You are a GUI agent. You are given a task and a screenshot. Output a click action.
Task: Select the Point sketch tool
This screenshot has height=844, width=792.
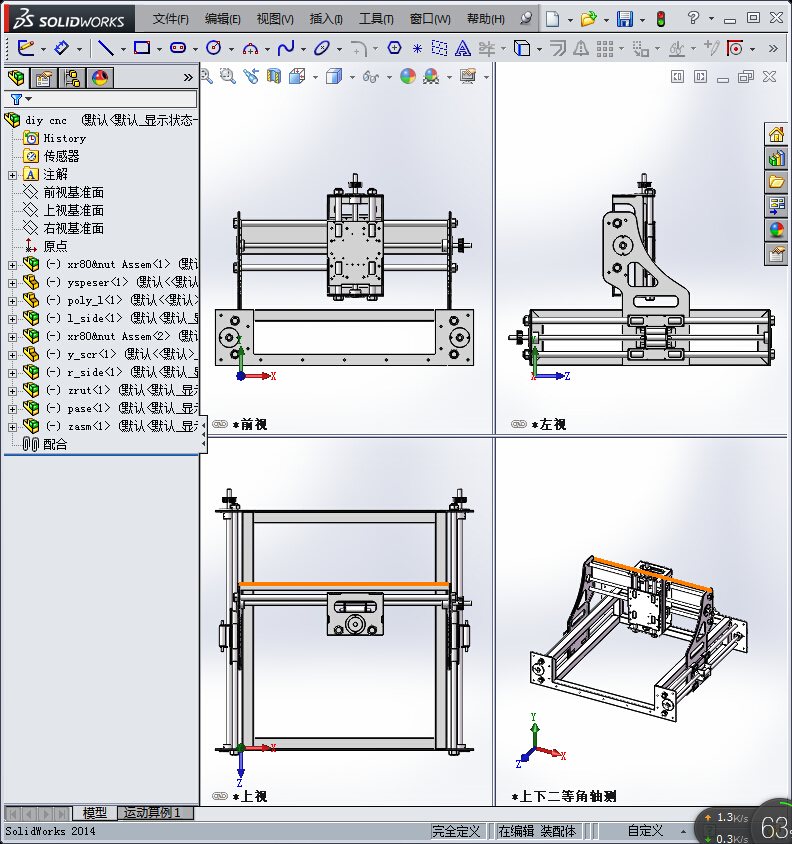tap(417, 48)
